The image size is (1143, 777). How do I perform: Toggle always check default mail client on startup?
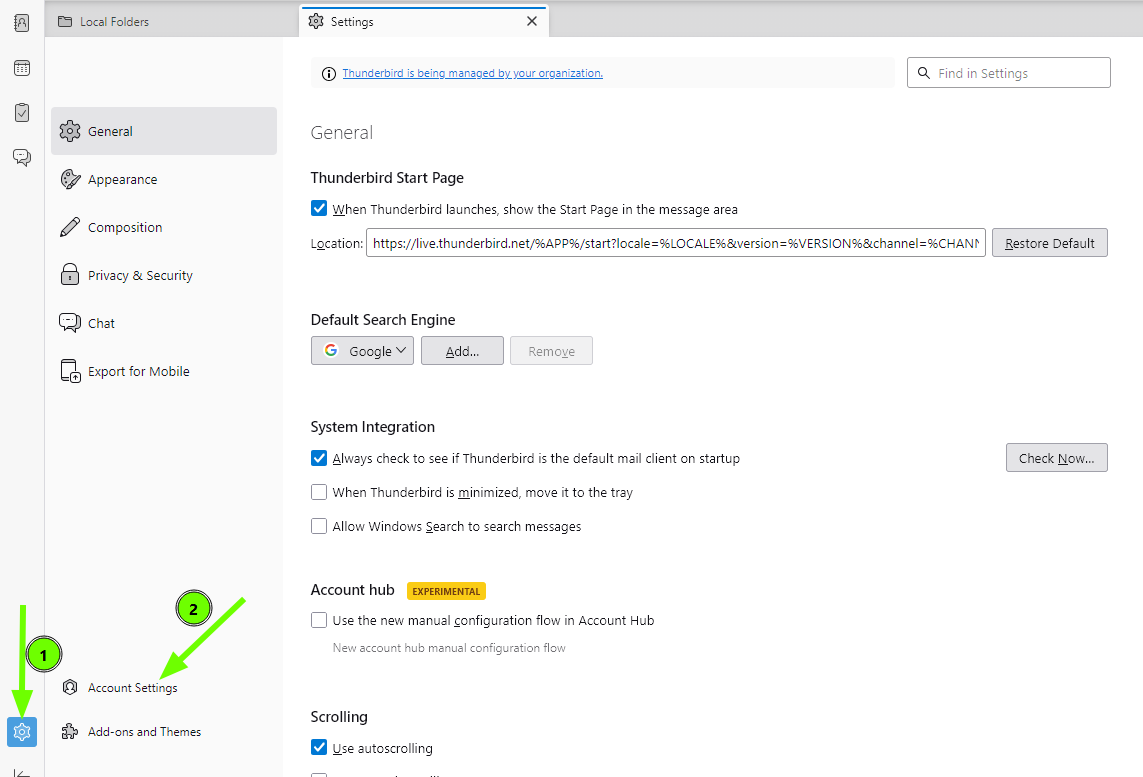(x=319, y=458)
